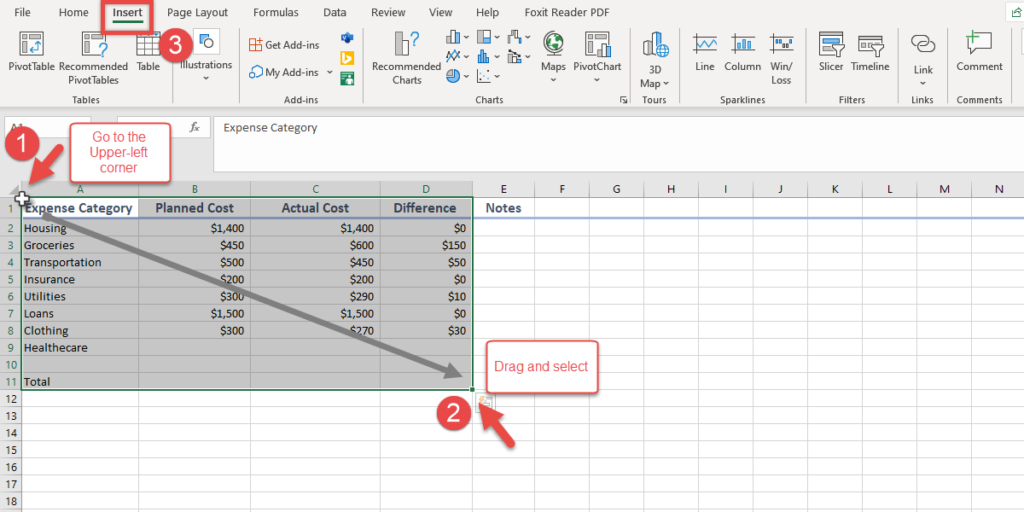
Task: Select the Notes cell in column E
Action: click(x=504, y=208)
